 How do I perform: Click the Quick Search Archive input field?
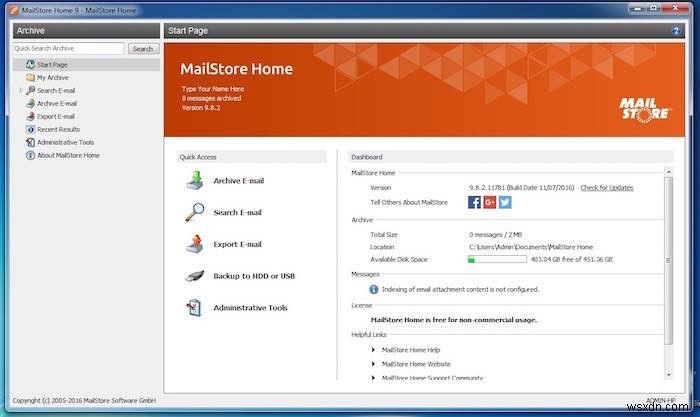pyautogui.click(x=70, y=48)
